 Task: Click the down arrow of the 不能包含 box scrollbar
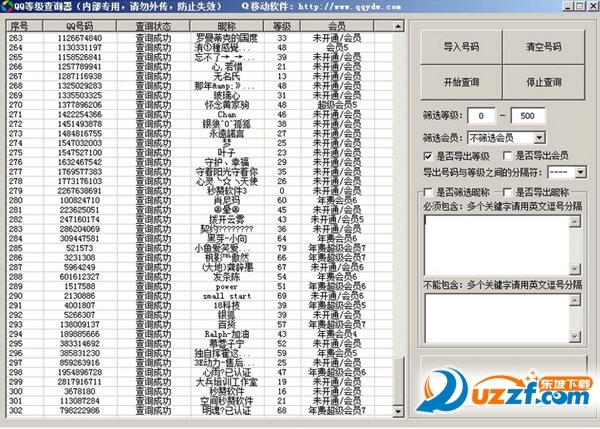575,337
